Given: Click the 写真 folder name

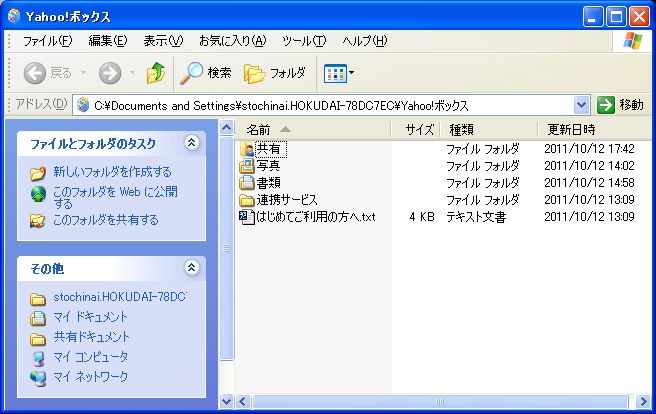Looking at the screenshot, I should [268, 166].
